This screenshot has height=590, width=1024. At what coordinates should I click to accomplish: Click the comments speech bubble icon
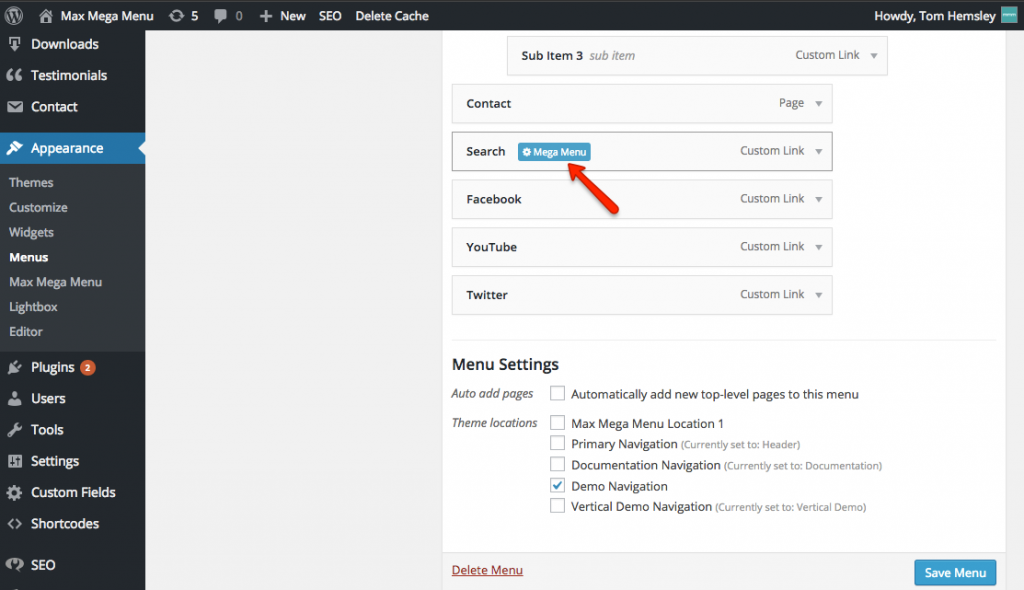(x=222, y=15)
